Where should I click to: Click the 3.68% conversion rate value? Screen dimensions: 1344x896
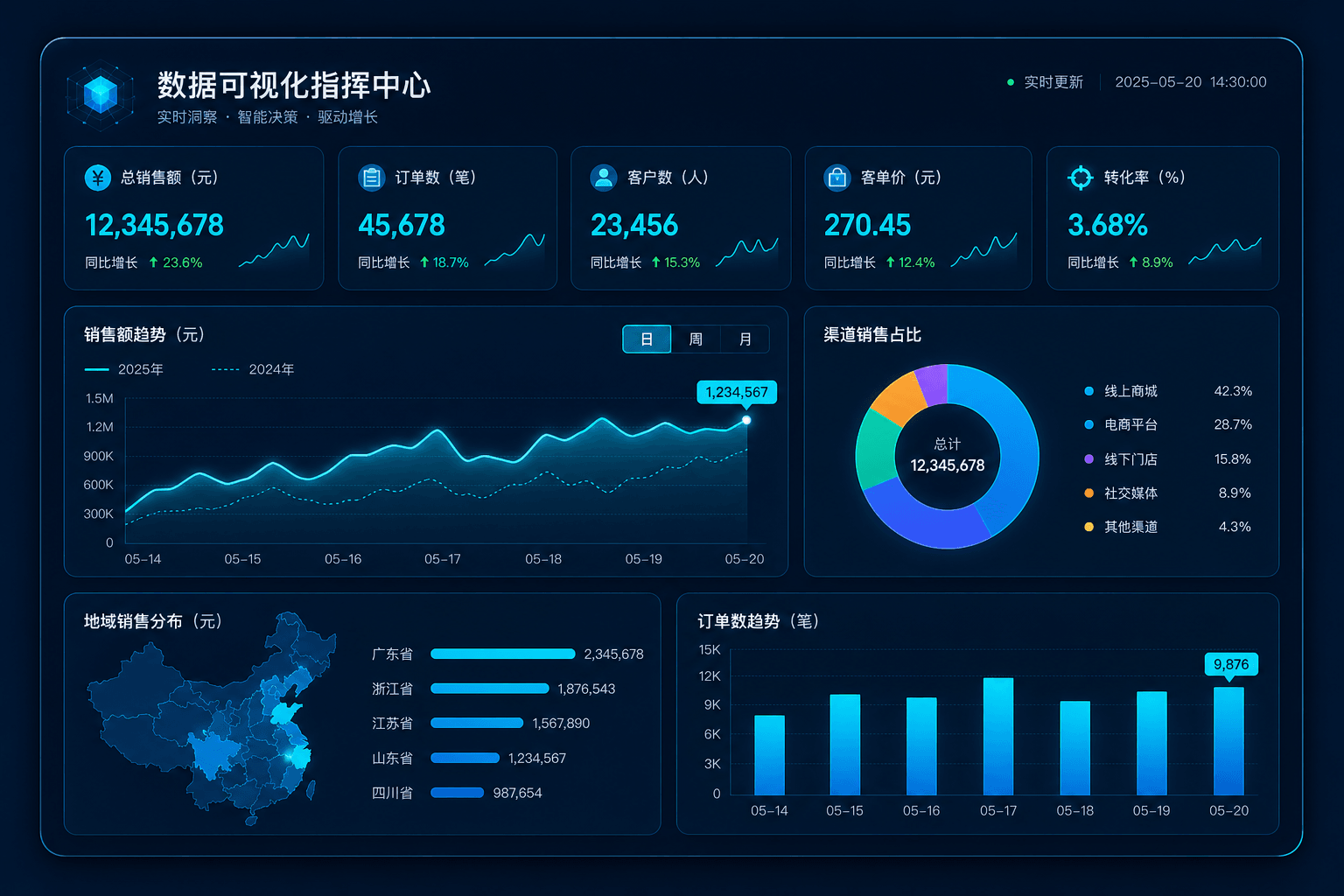pyautogui.click(x=1108, y=226)
